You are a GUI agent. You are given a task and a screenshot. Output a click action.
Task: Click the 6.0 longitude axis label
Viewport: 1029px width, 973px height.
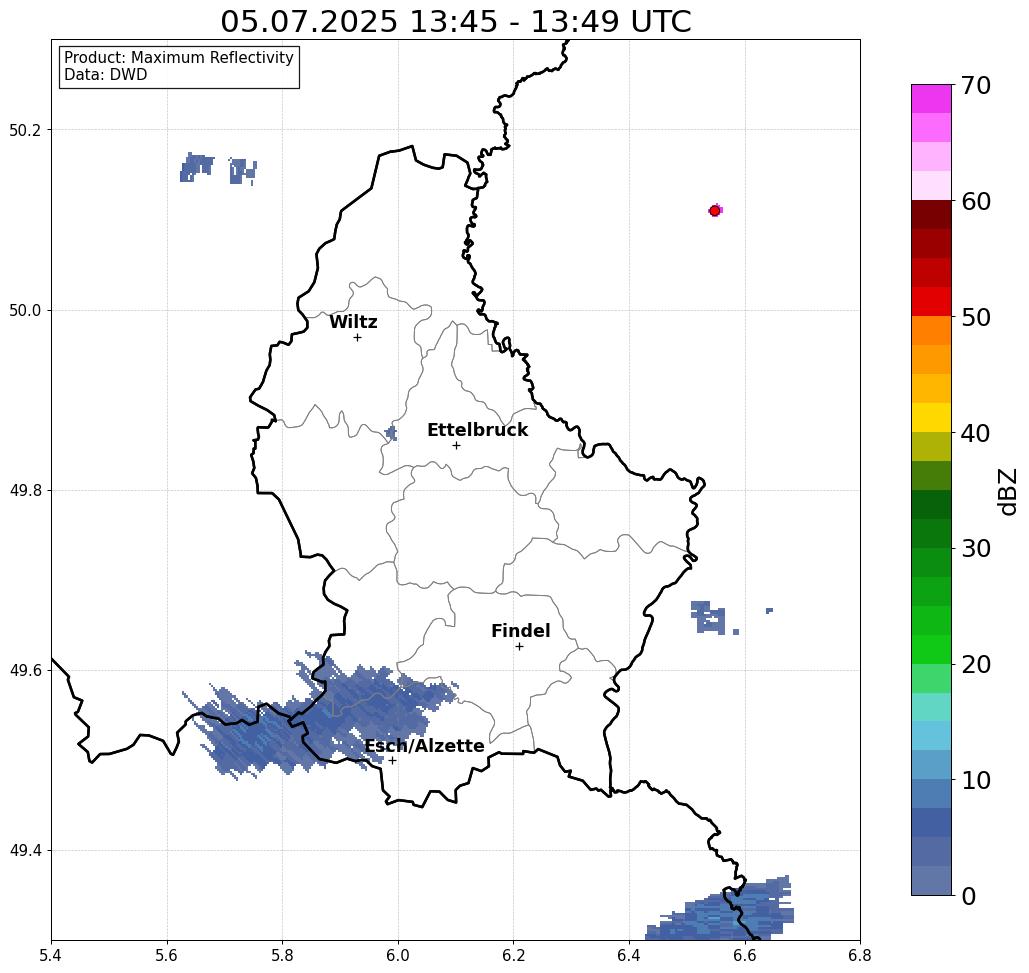(398, 955)
